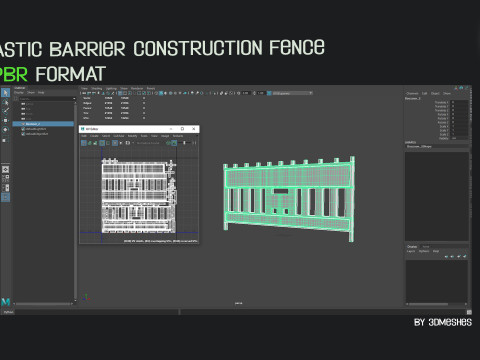
Task: Choose the Rotate tool in toolbox
Action: [x=6, y=130]
